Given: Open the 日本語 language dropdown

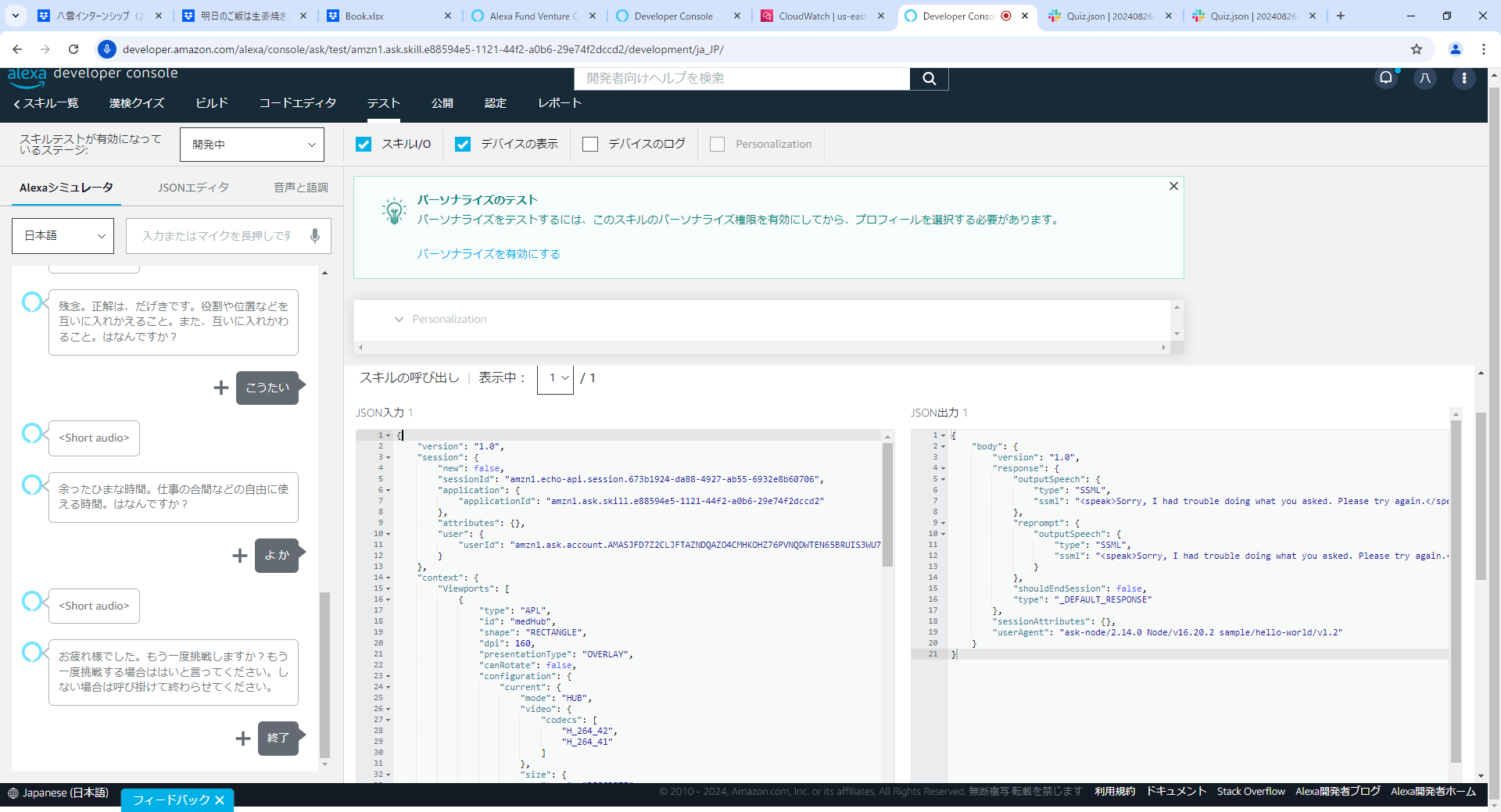Looking at the screenshot, I should pos(63,236).
